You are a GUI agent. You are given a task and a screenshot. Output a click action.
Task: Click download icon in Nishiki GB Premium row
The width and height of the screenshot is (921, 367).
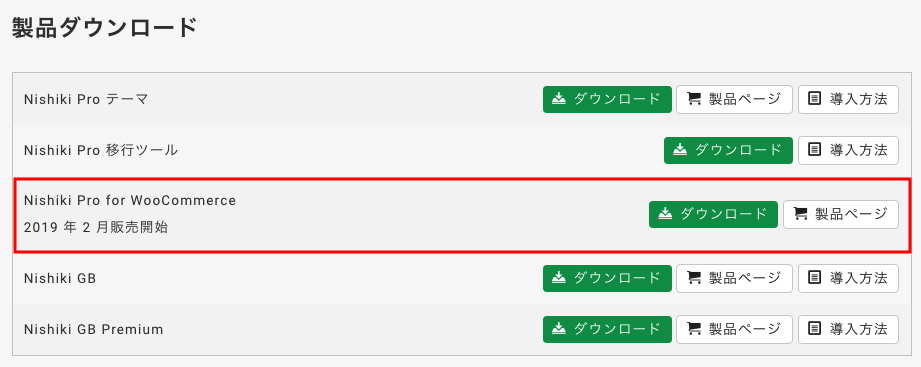(559, 329)
